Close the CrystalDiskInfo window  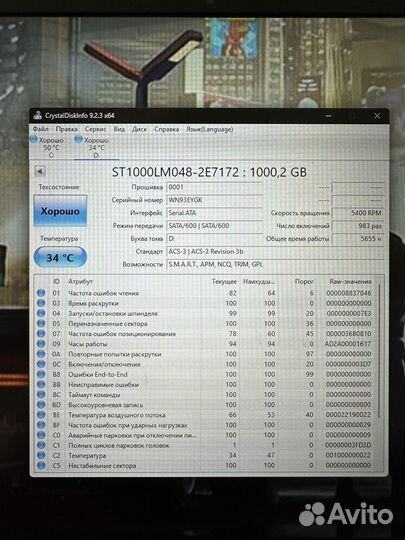377,116
